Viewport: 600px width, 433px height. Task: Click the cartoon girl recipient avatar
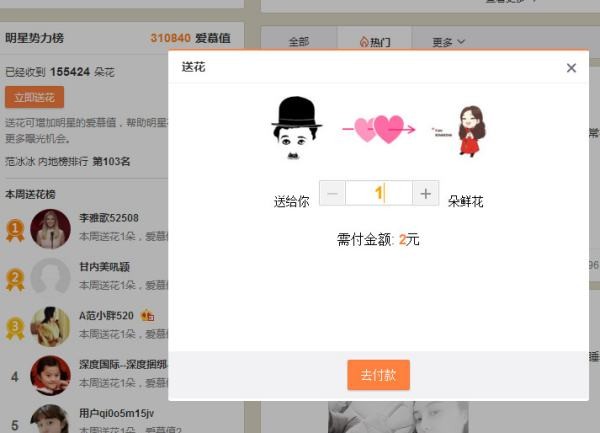pyautogui.click(x=472, y=131)
